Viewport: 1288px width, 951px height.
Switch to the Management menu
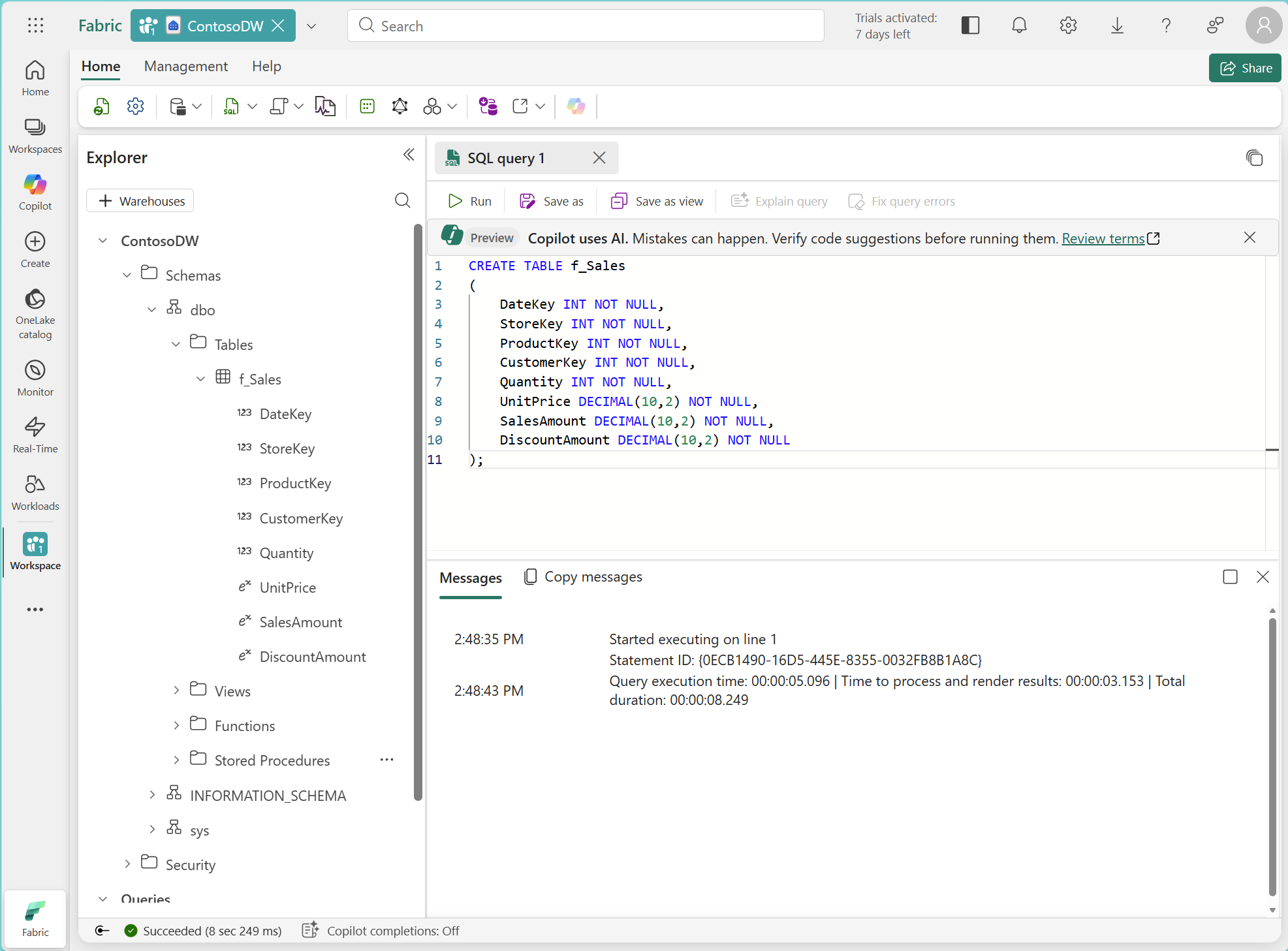186,66
